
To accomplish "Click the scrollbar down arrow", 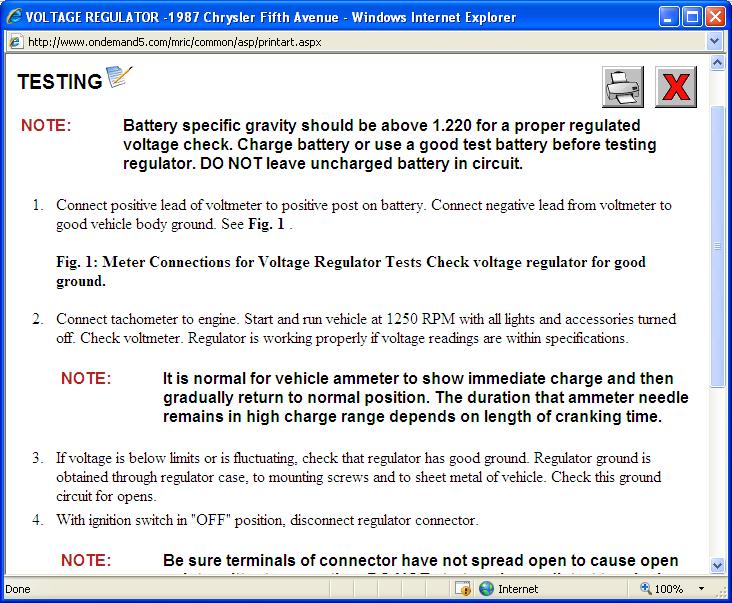I will coord(717,565).
